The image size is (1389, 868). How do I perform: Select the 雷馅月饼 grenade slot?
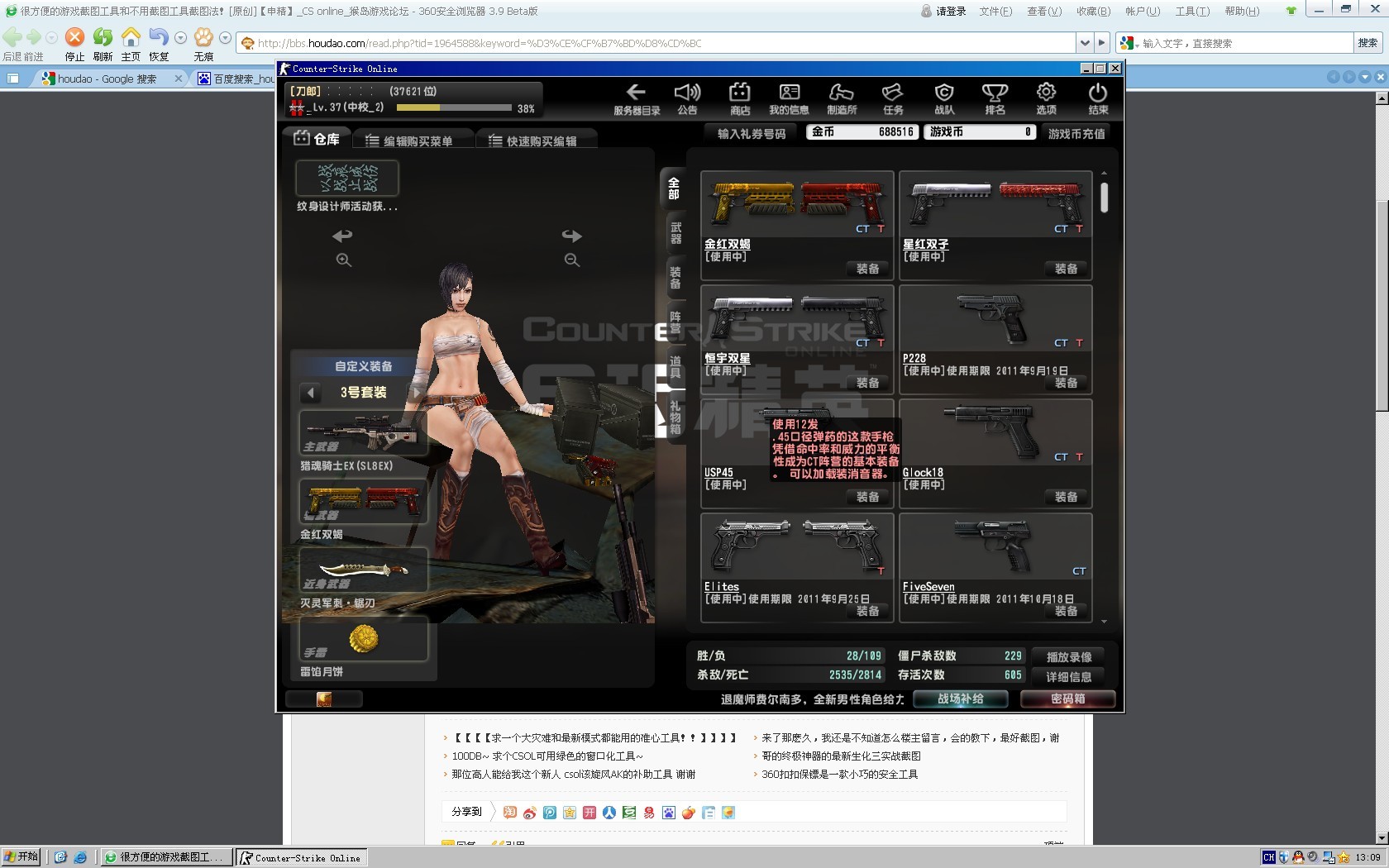tap(363, 639)
